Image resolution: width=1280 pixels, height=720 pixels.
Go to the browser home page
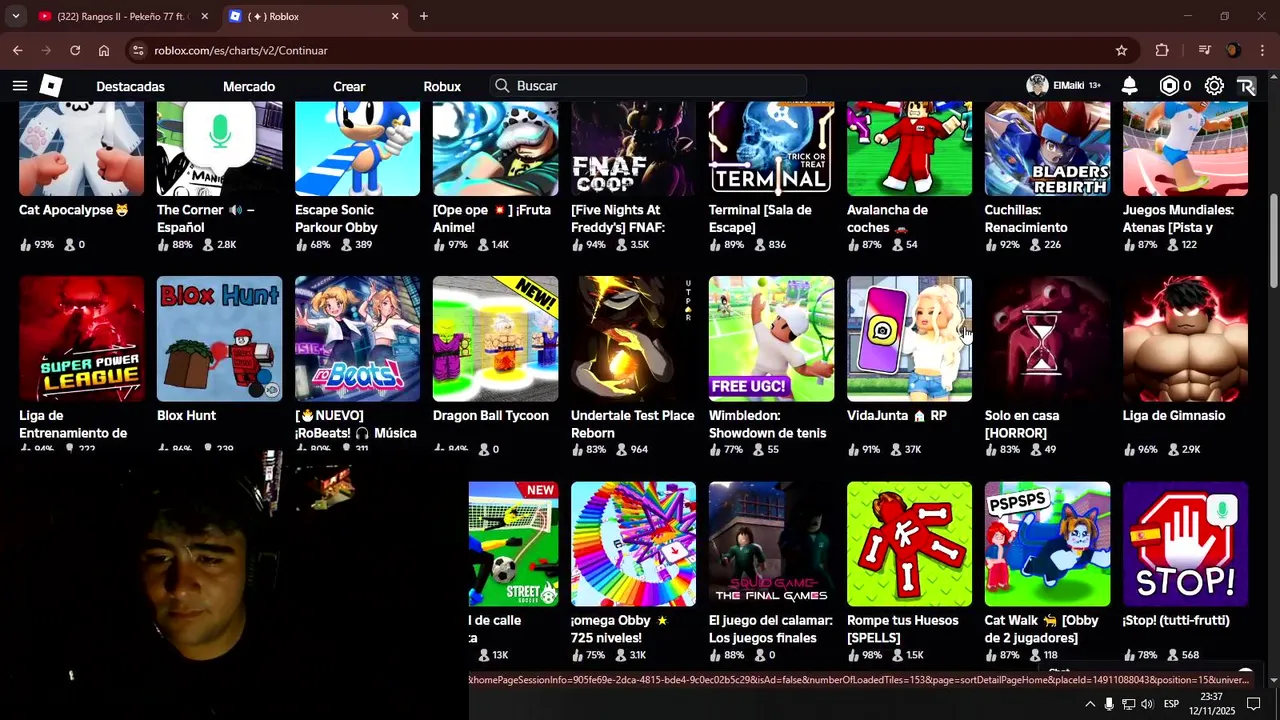tap(104, 50)
